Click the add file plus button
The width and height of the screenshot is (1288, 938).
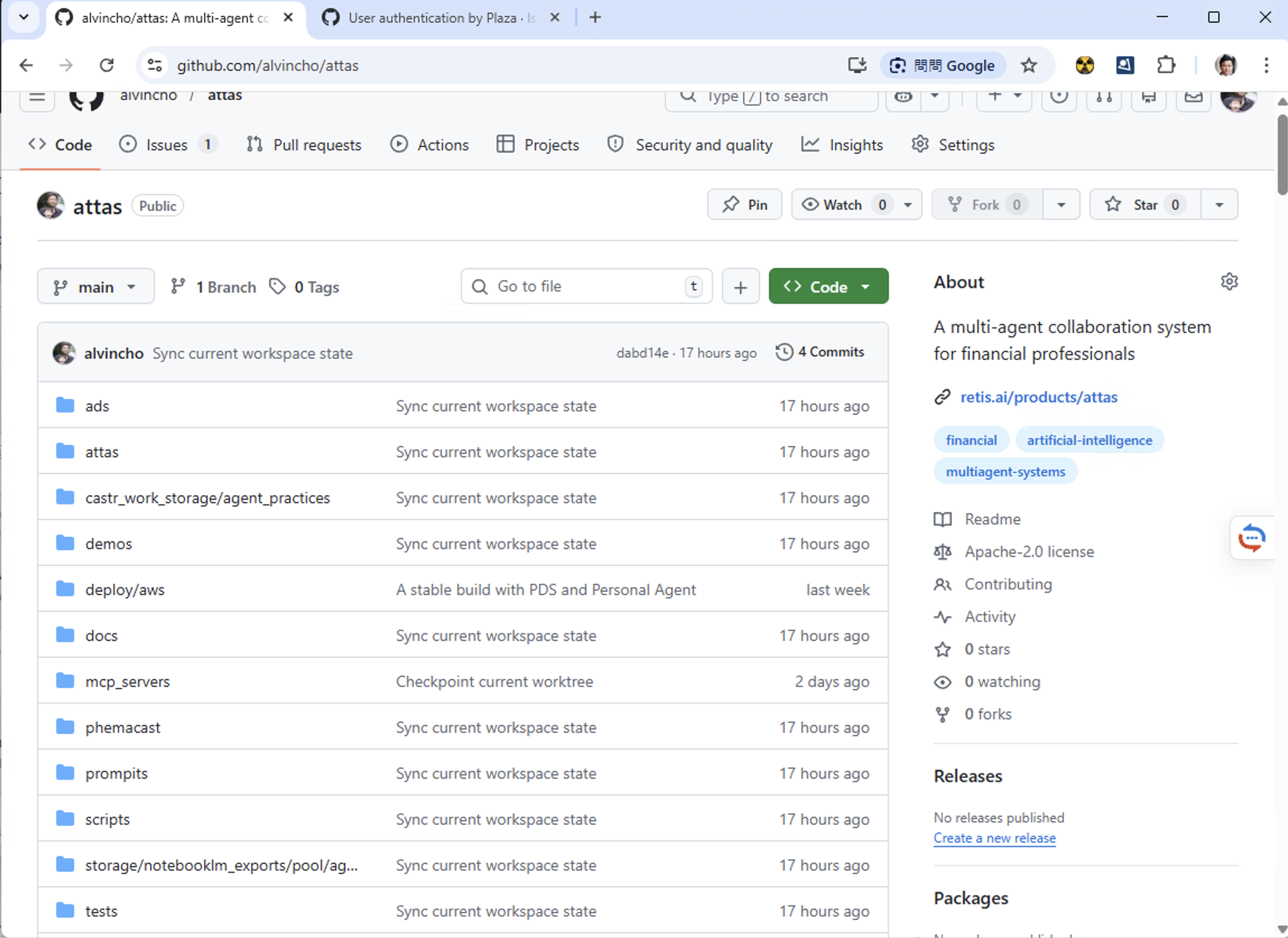pos(740,287)
